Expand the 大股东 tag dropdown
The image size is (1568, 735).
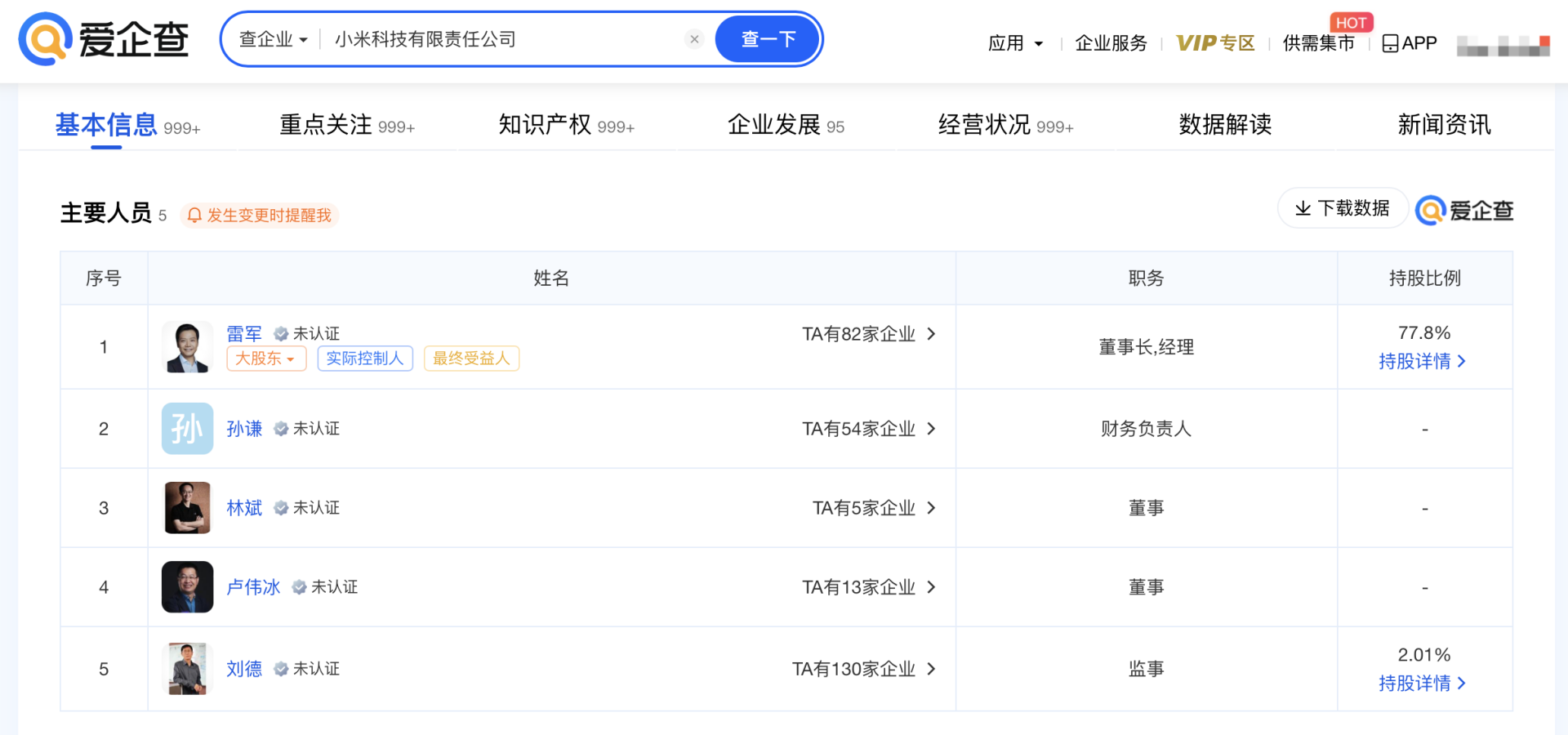point(266,359)
